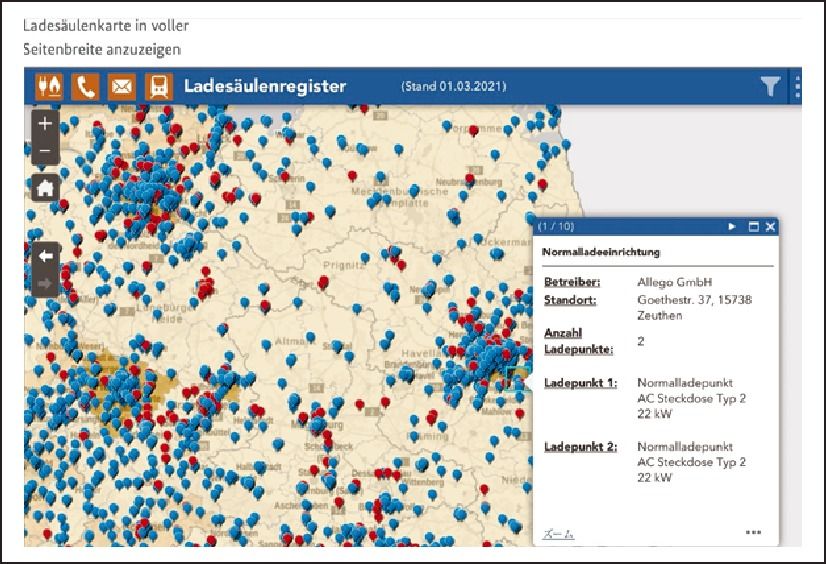Click the charging plug and gas icon
The height and width of the screenshot is (564, 826).
point(49,86)
